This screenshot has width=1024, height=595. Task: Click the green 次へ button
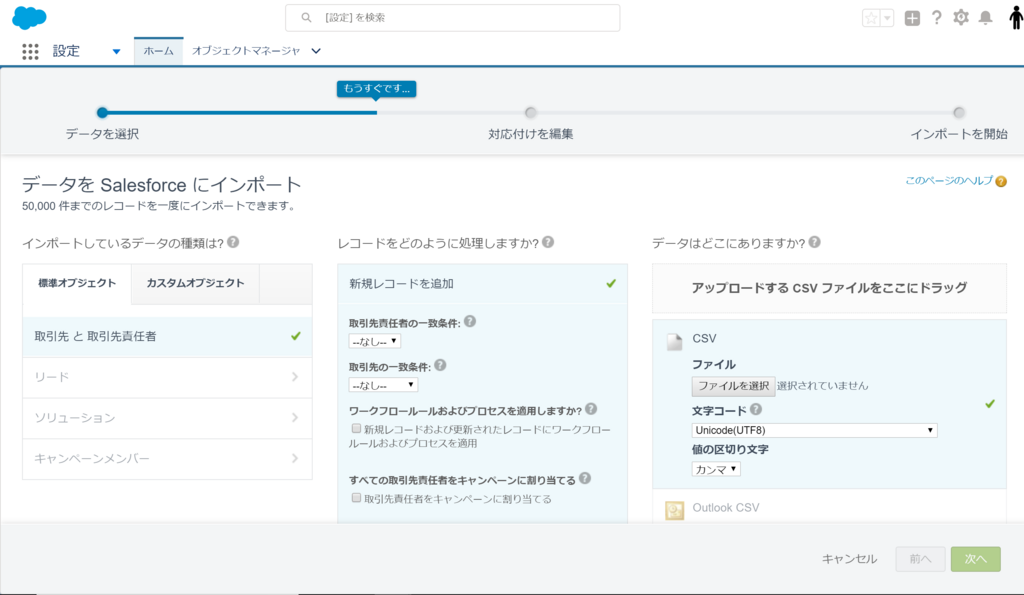pos(976,559)
